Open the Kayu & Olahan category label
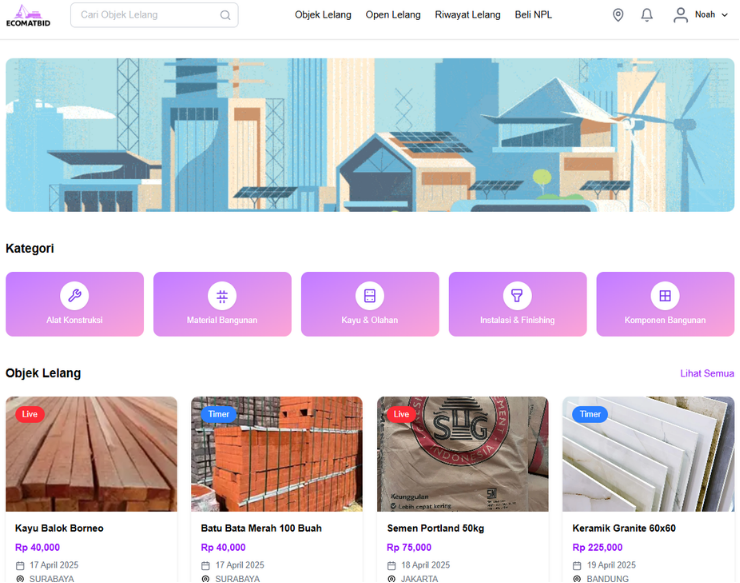Viewport: 740px width, 583px height. (370, 320)
